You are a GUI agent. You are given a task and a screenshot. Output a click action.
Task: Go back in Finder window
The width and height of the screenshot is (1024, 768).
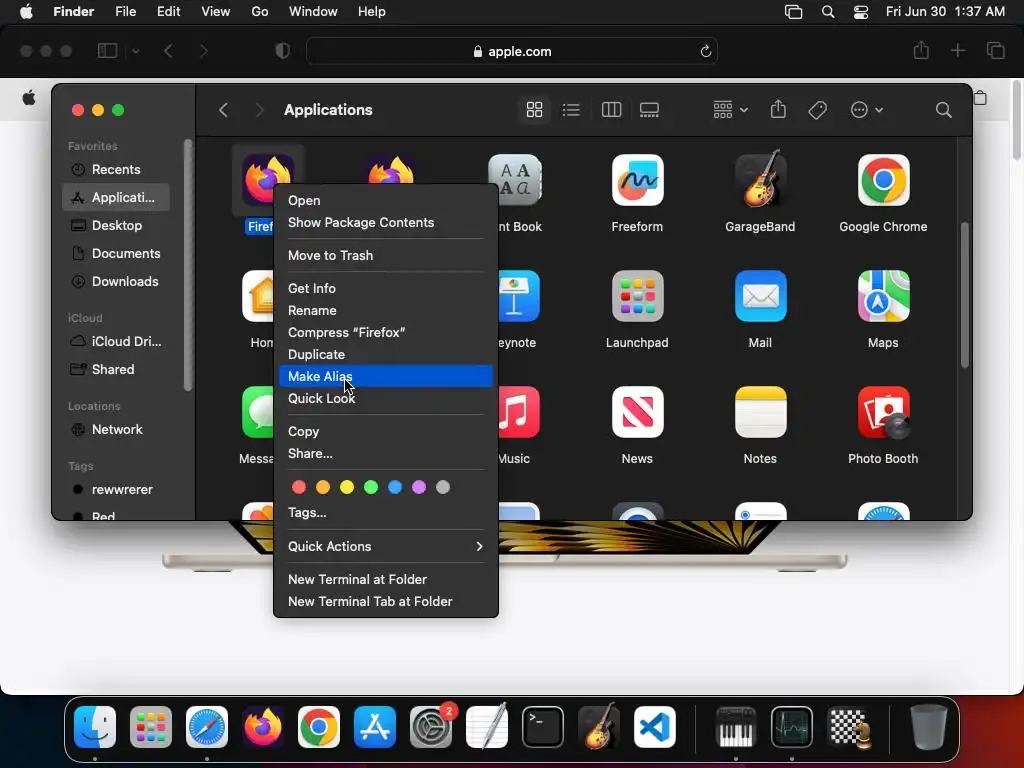(x=223, y=110)
